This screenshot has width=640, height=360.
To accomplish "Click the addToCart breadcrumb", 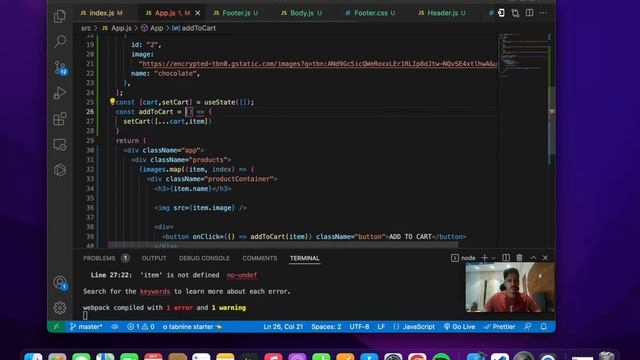I will (x=193, y=28).
